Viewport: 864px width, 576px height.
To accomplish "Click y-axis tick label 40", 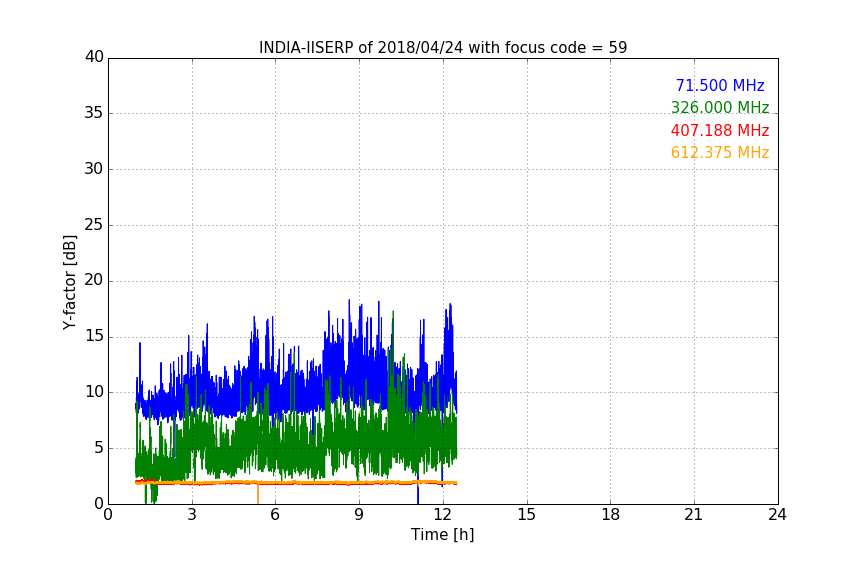I will coord(94,57).
